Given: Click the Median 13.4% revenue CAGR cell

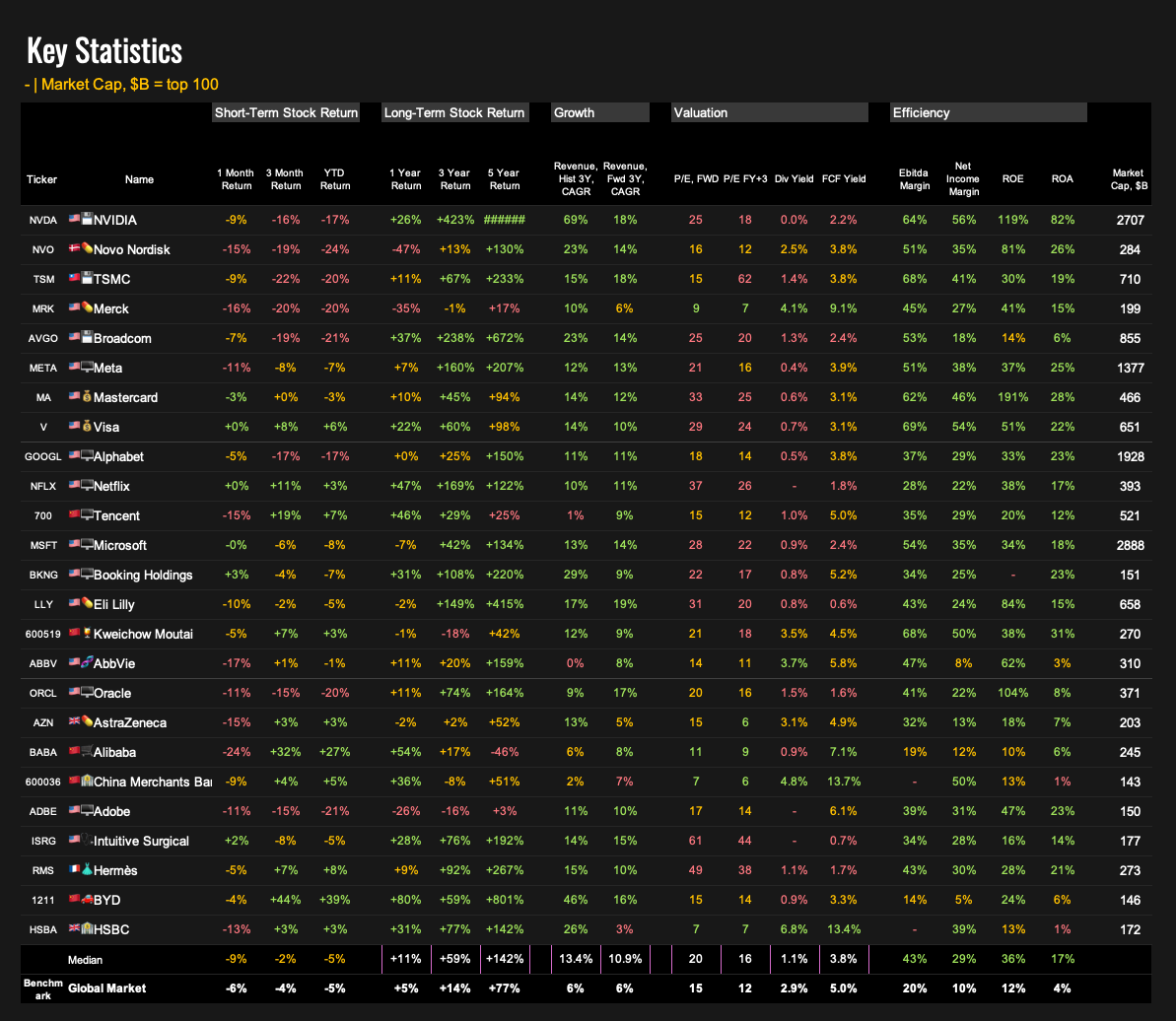Looking at the screenshot, I should (576, 959).
